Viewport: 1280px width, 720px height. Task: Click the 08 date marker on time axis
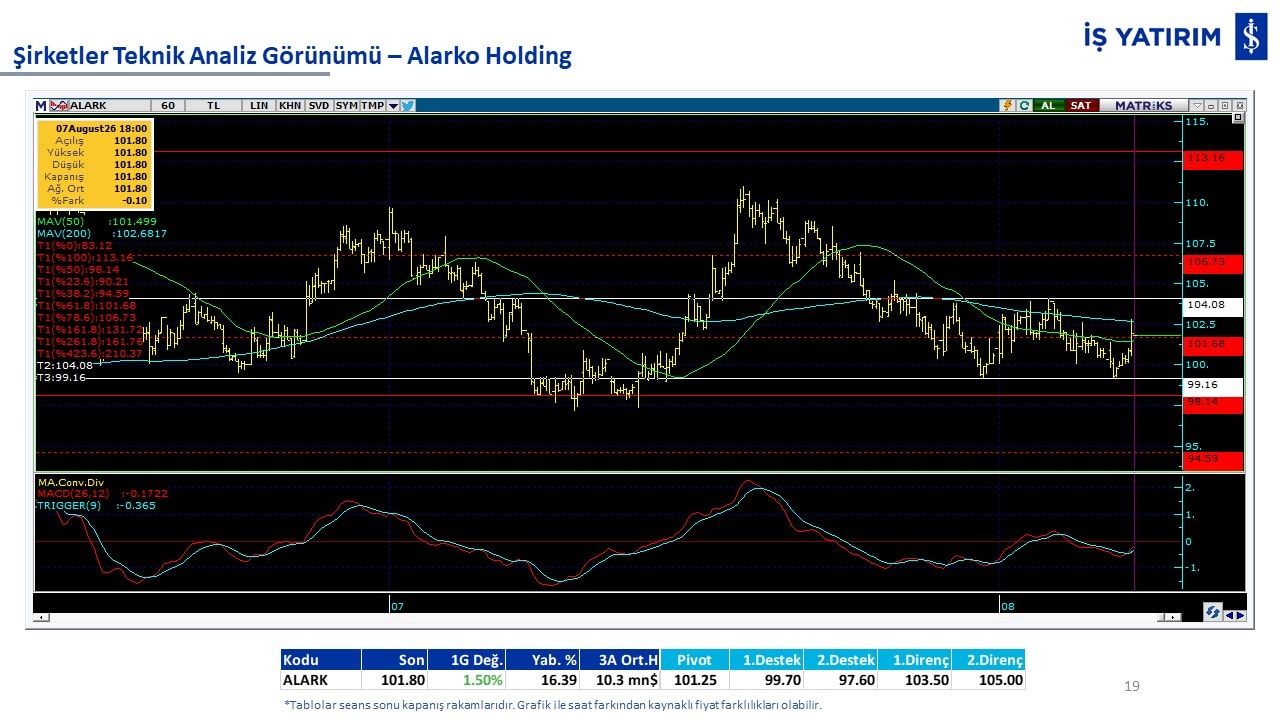(1008, 606)
